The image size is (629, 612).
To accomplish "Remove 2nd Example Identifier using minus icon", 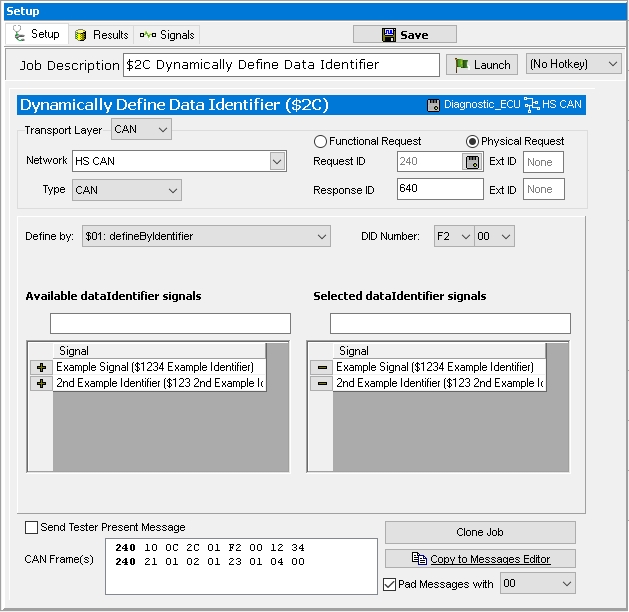I will pyautogui.click(x=320, y=383).
